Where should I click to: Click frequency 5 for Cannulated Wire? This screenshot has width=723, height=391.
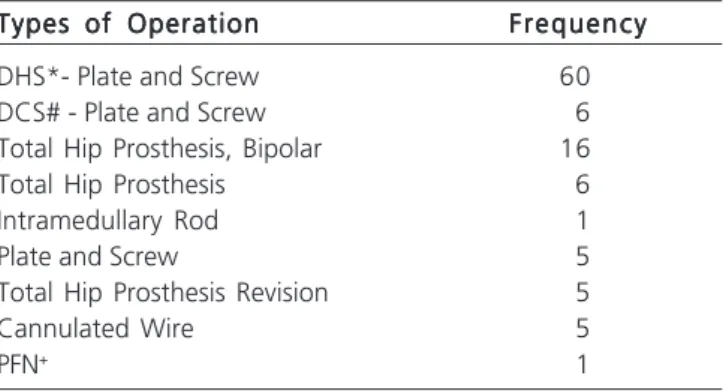[583, 329]
